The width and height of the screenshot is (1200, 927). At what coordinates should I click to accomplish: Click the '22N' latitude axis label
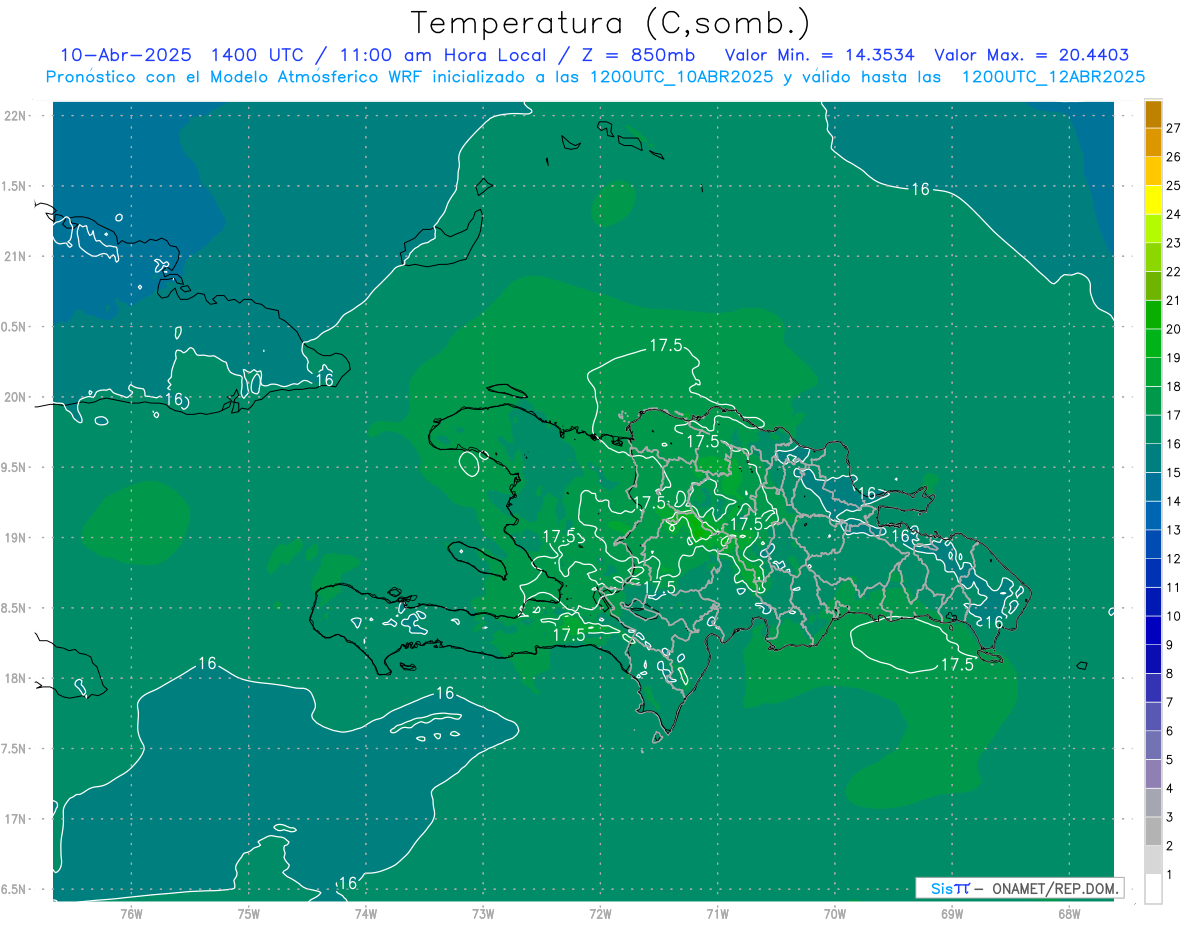(17, 116)
